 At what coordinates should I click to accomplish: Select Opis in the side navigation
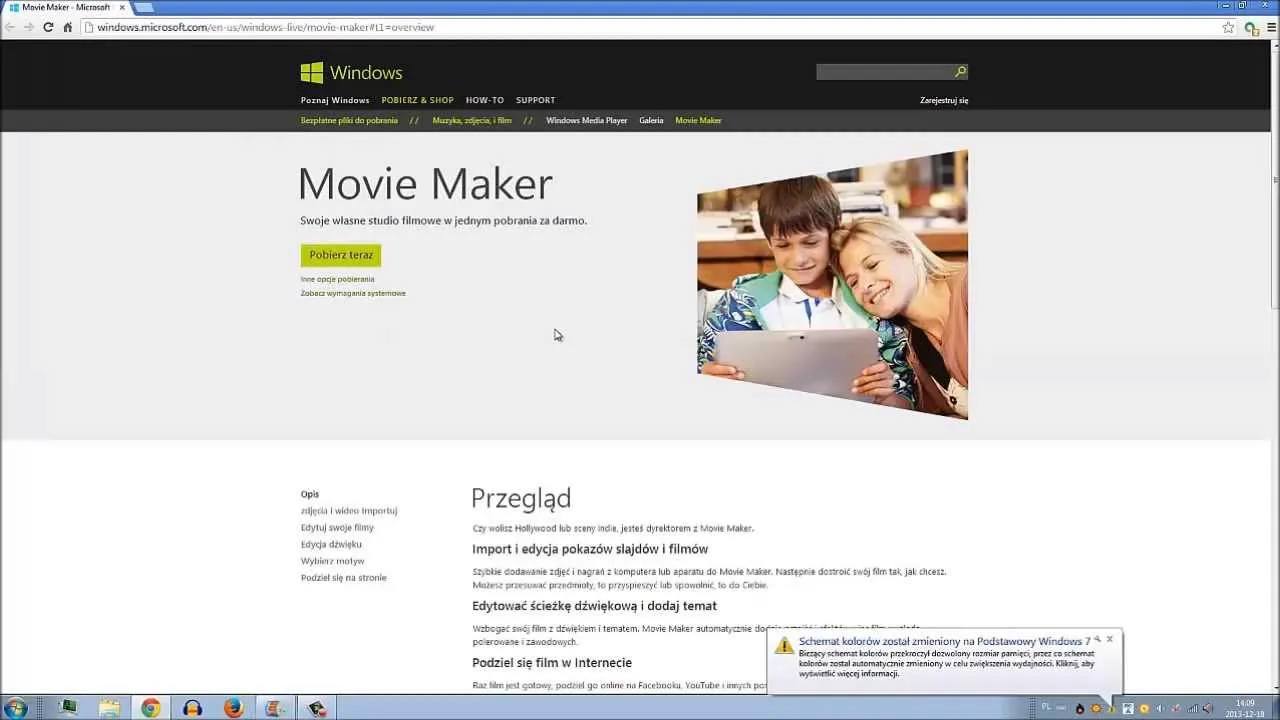point(310,494)
